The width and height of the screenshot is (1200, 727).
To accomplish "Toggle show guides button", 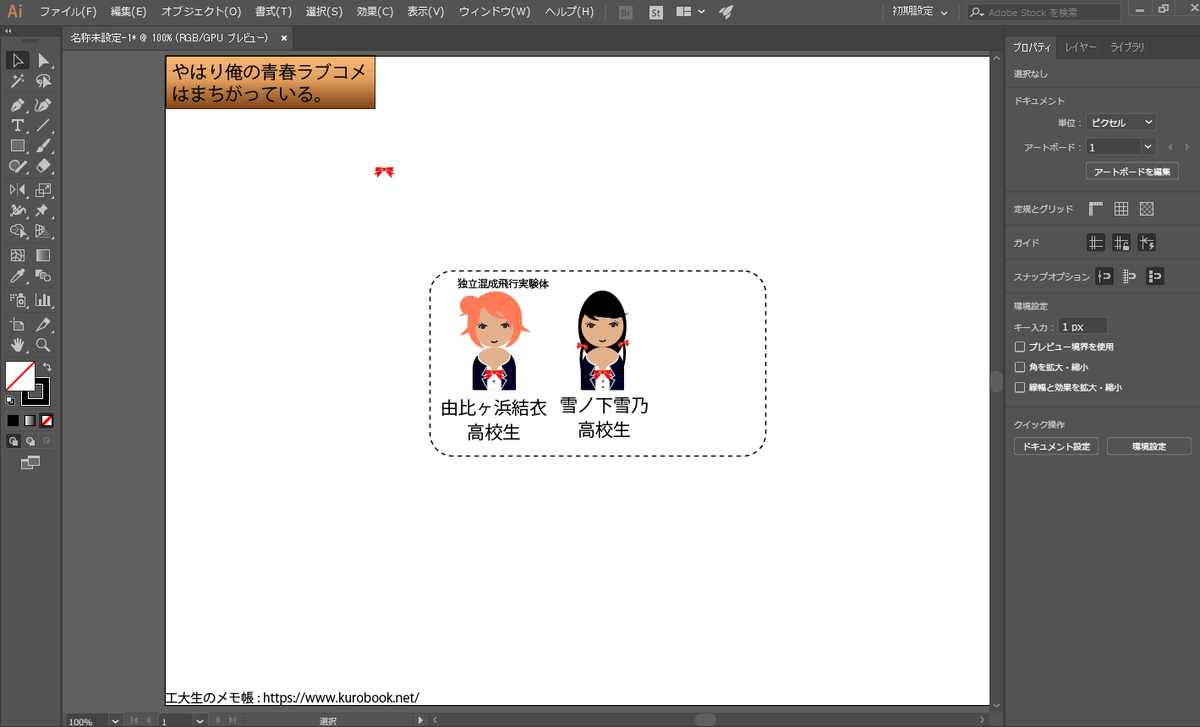I will pos(1096,242).
